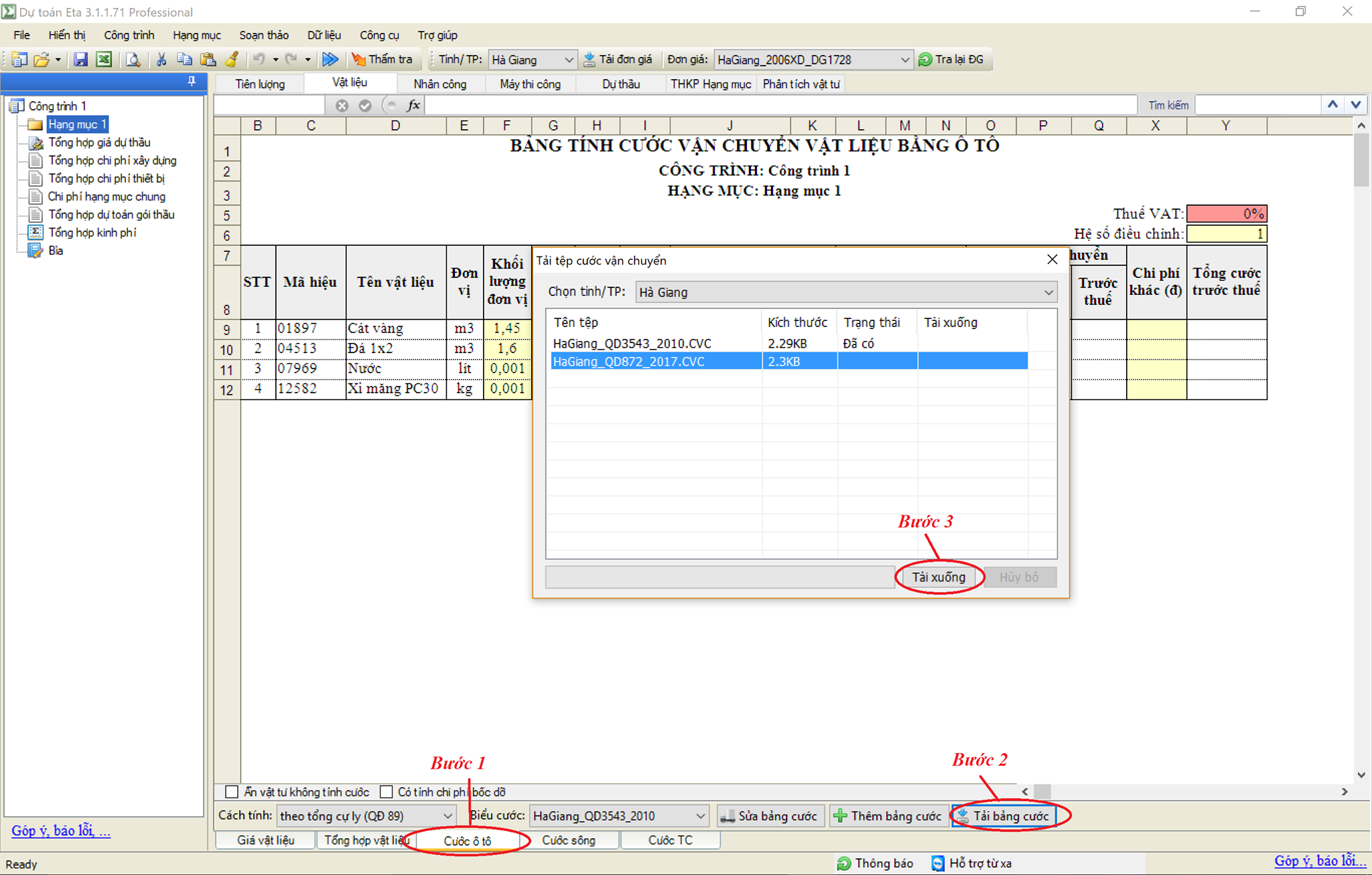The image size is (1372, 875).
Task: Click 'Thêm bảng cước' button
Action: (888, 816)
